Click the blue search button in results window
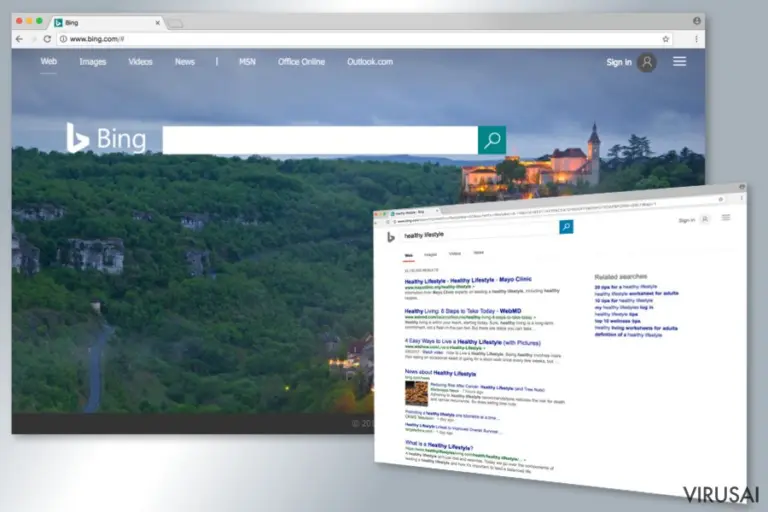Viewport: 768px width, 512px height. tap(566, 227)
